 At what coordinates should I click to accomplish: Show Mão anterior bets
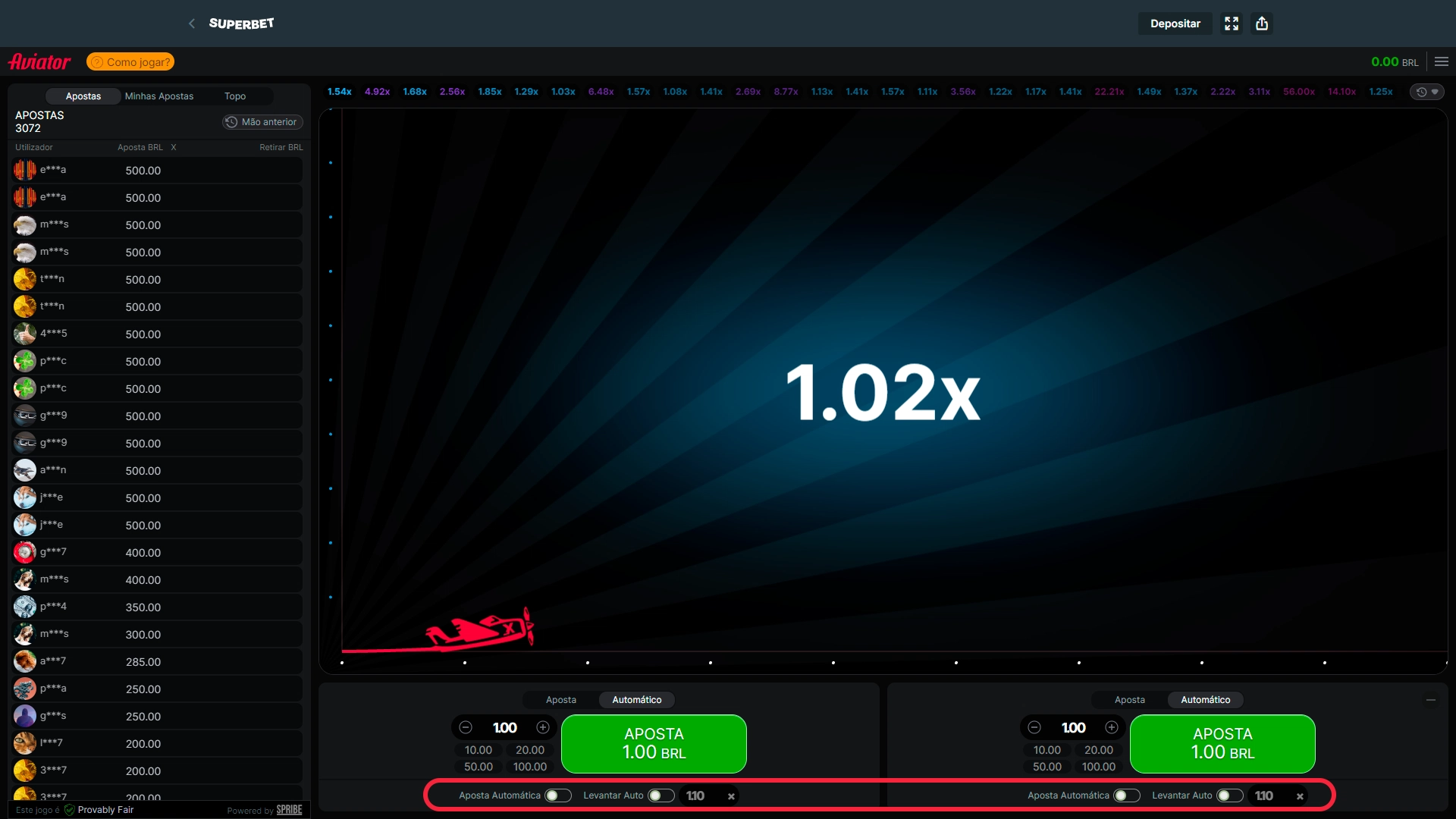click(262, 122)
